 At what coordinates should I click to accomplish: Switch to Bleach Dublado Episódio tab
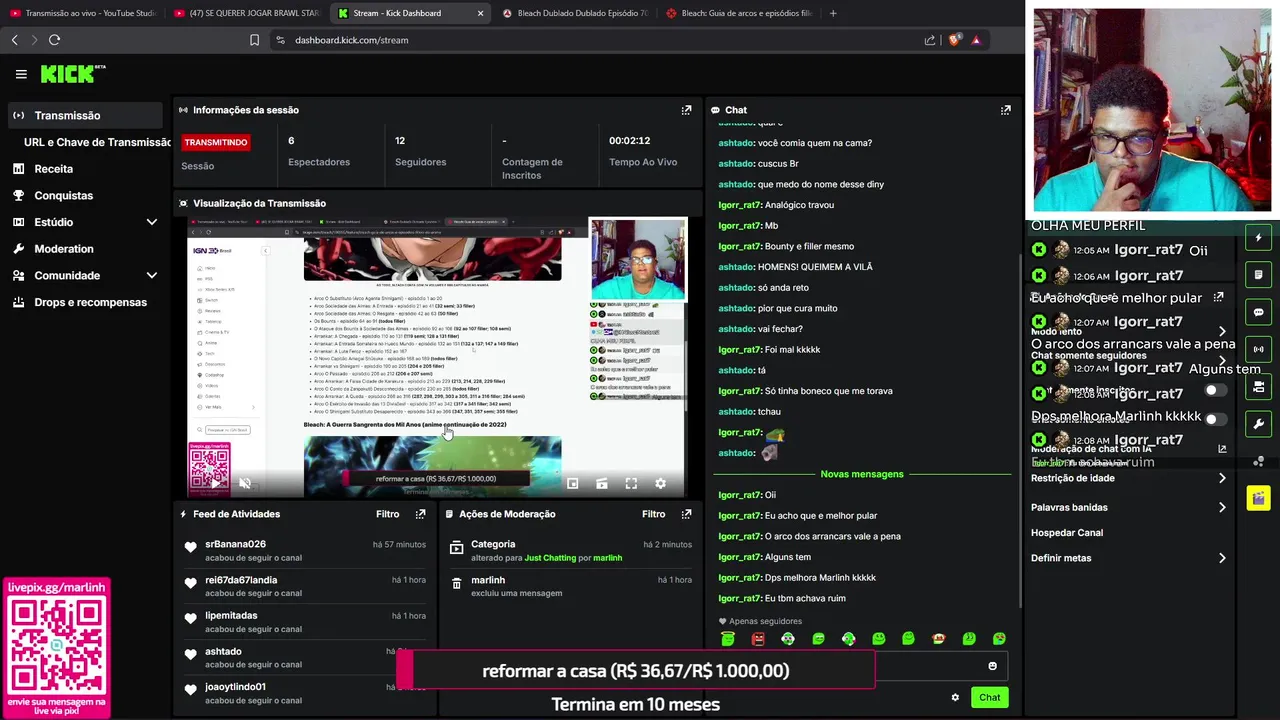pyautogui.click(x=575, y=13)
